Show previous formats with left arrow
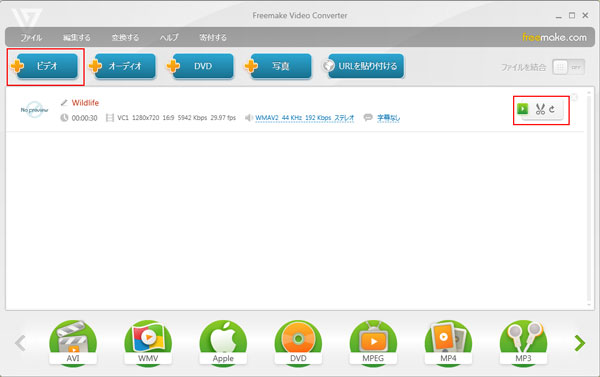600x377 pixels. [x=20, y=343]
